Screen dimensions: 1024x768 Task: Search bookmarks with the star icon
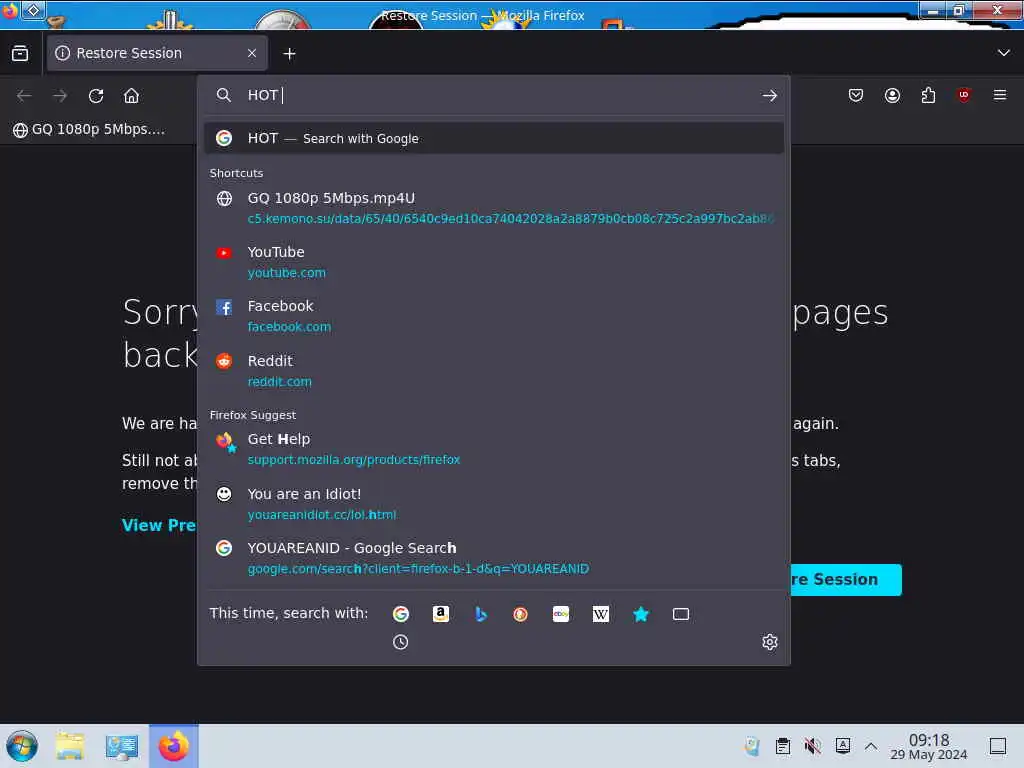(641, 614)
